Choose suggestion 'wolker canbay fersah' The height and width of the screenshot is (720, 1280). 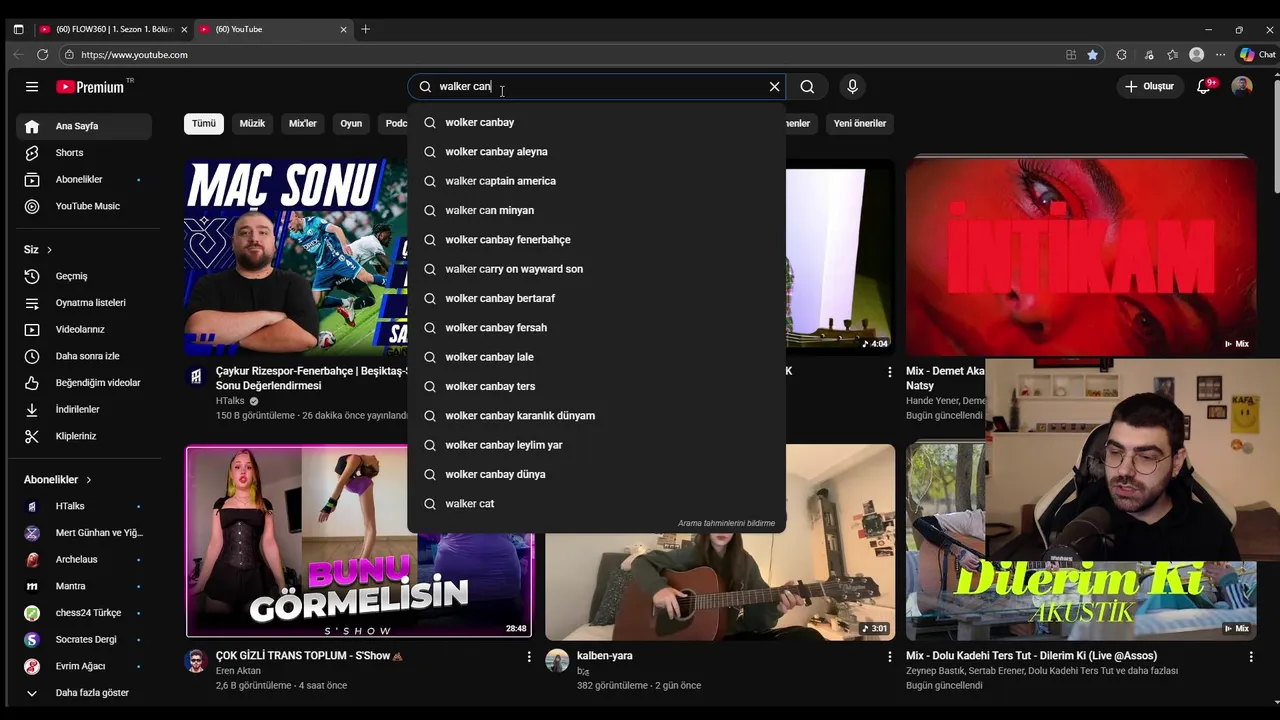click(597, 328)
